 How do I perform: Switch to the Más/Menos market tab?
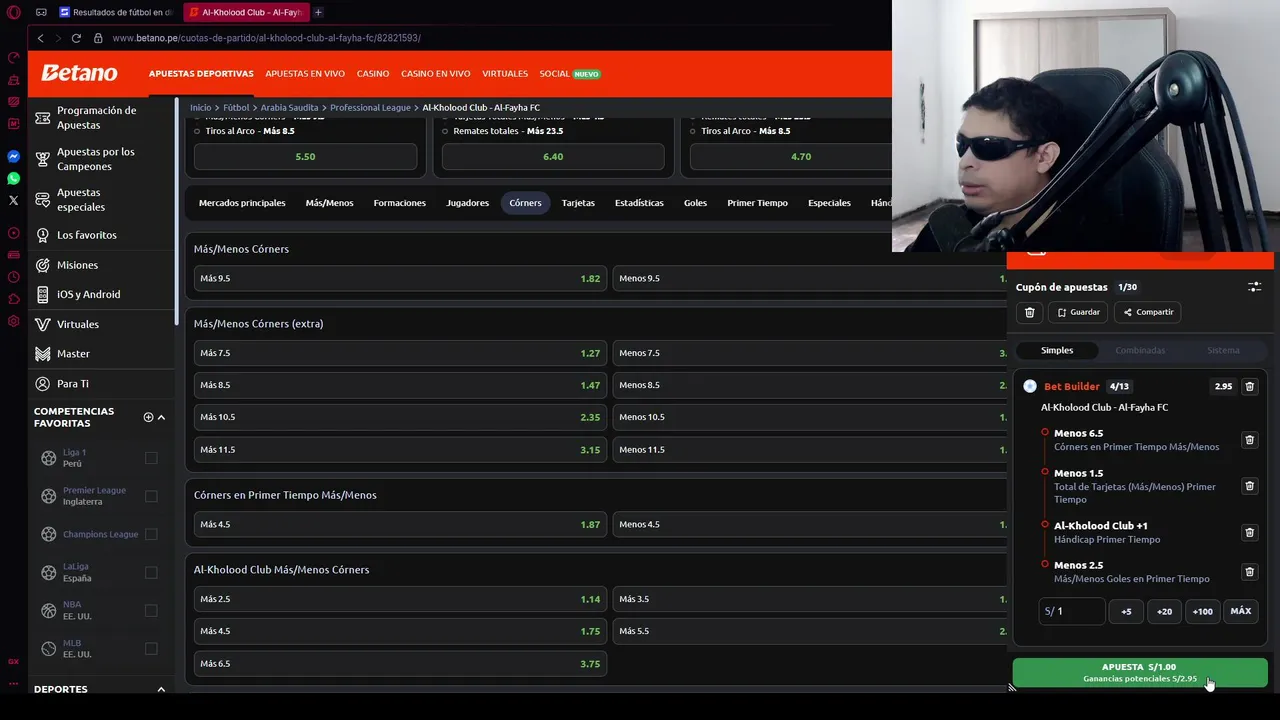click(x=329, y=203)
